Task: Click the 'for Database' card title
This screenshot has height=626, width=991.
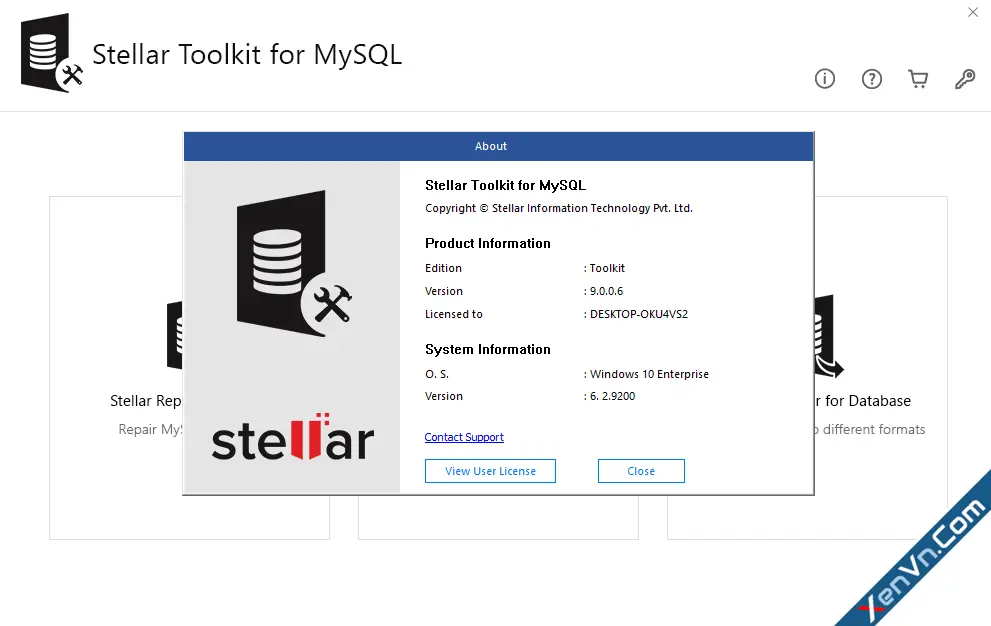Action: [x=863, y=401]
